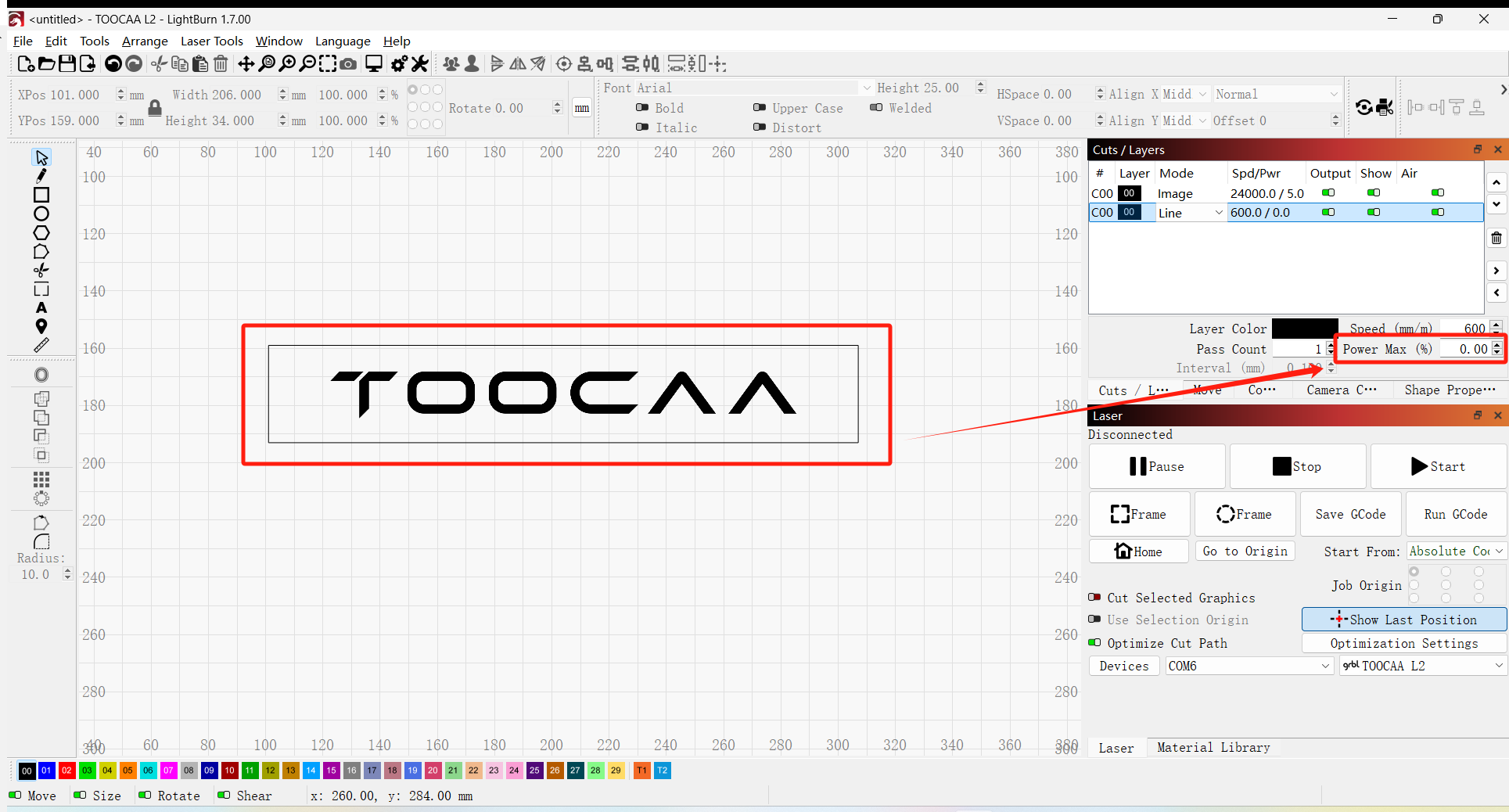1509x812 pixels.
Task: Select the Position Laser marker tool
Action: tap(41, 326)
